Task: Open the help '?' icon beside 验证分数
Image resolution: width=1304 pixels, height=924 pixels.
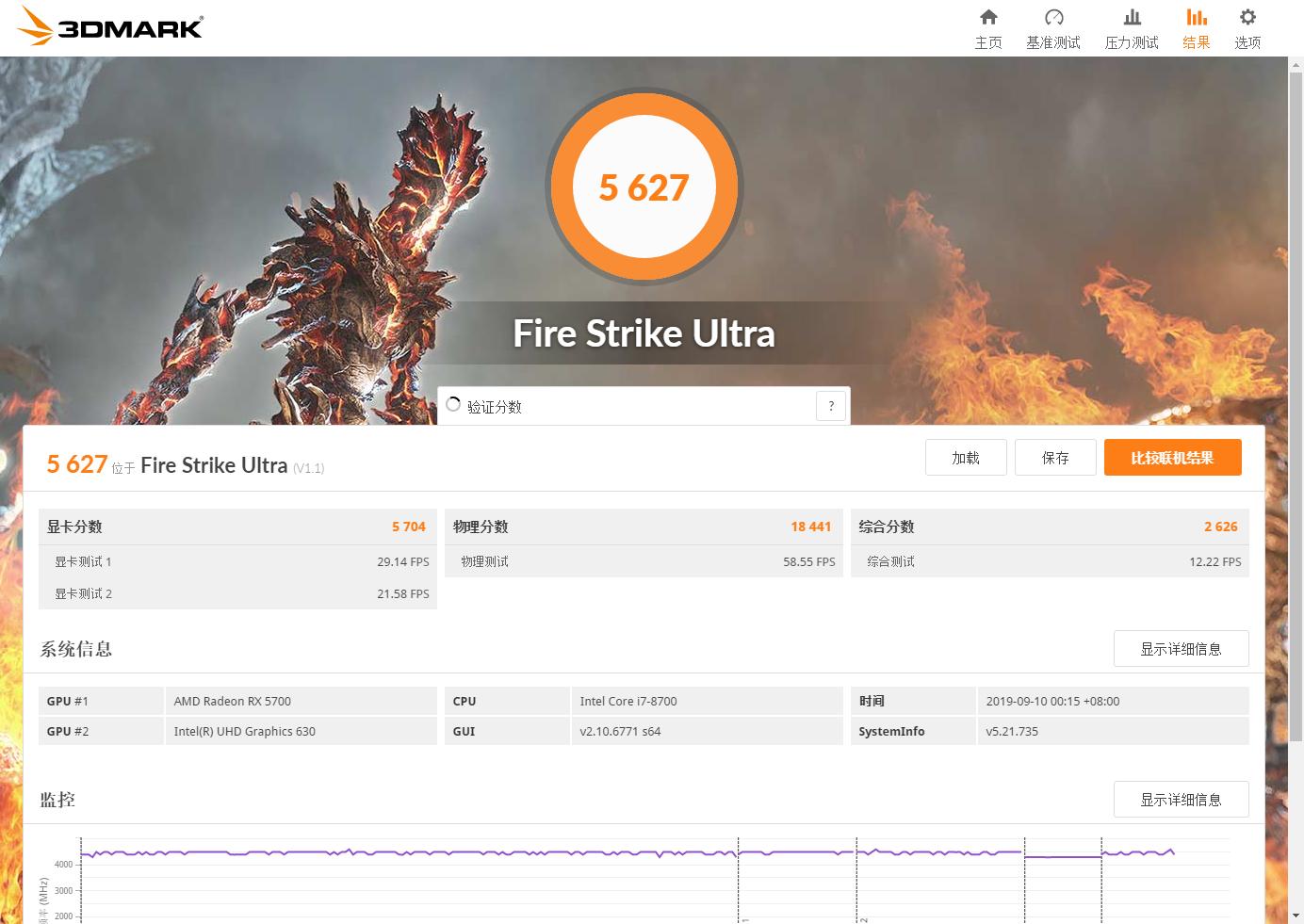Action: tap(830, 405)
